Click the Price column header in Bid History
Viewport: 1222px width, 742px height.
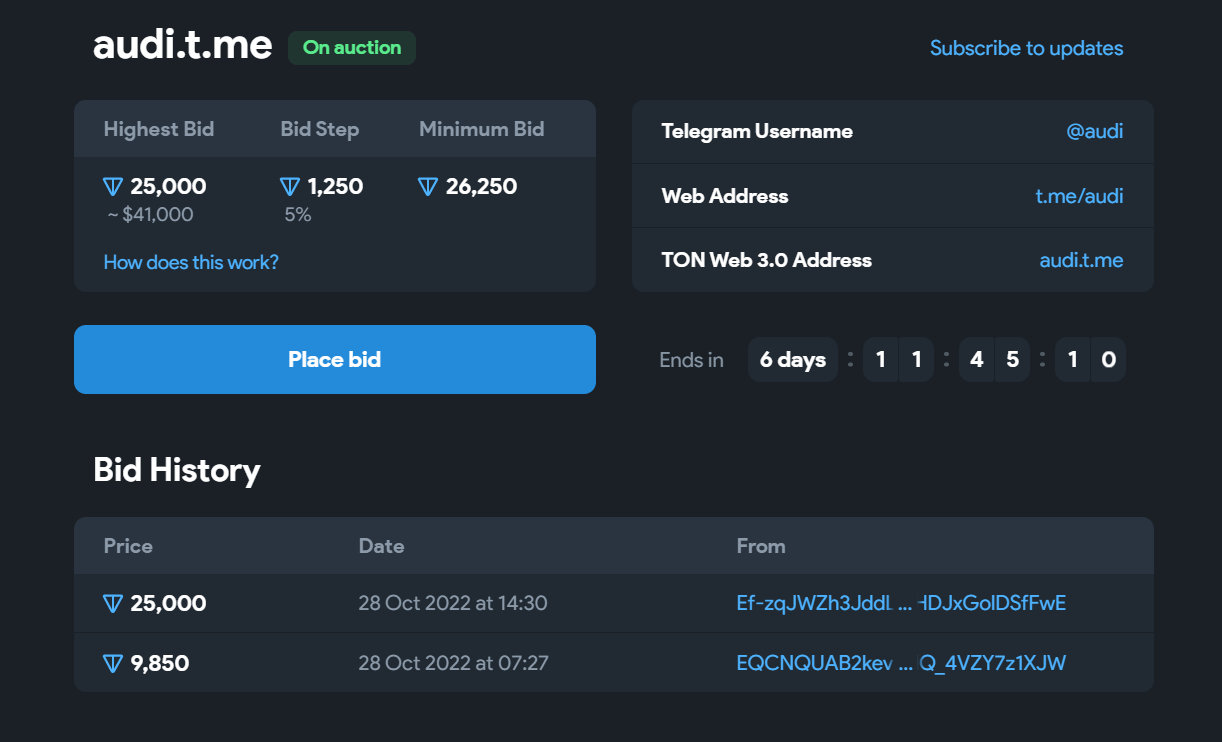click(128, 546)
